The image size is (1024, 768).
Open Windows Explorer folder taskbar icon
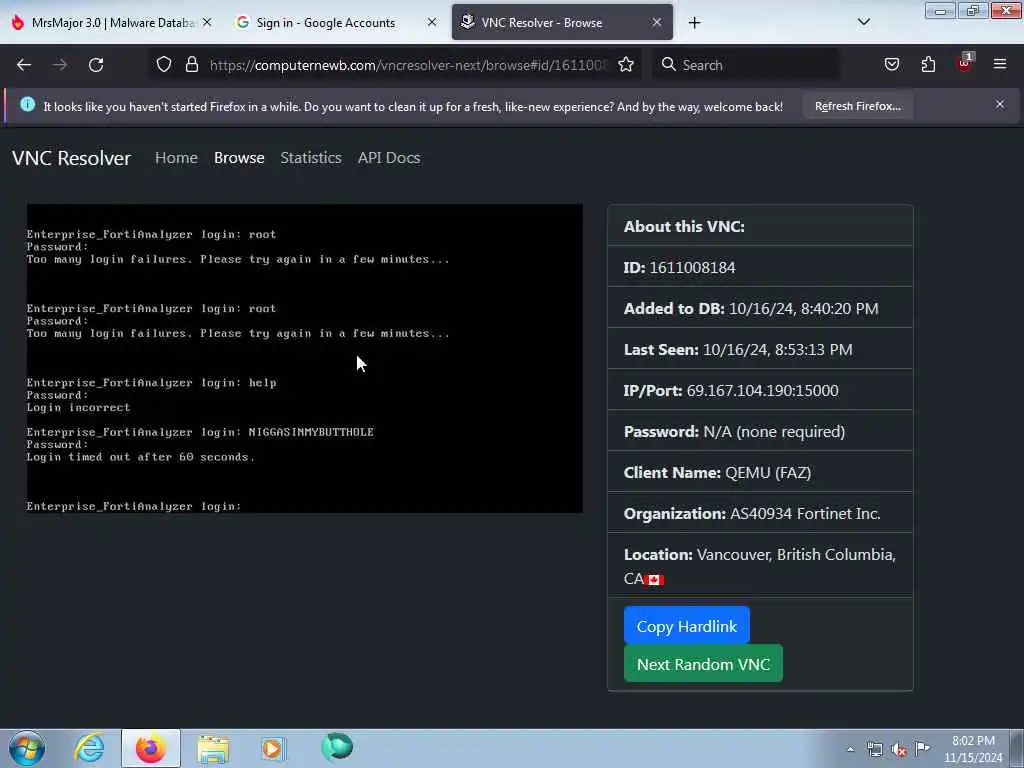click(213, 748)
